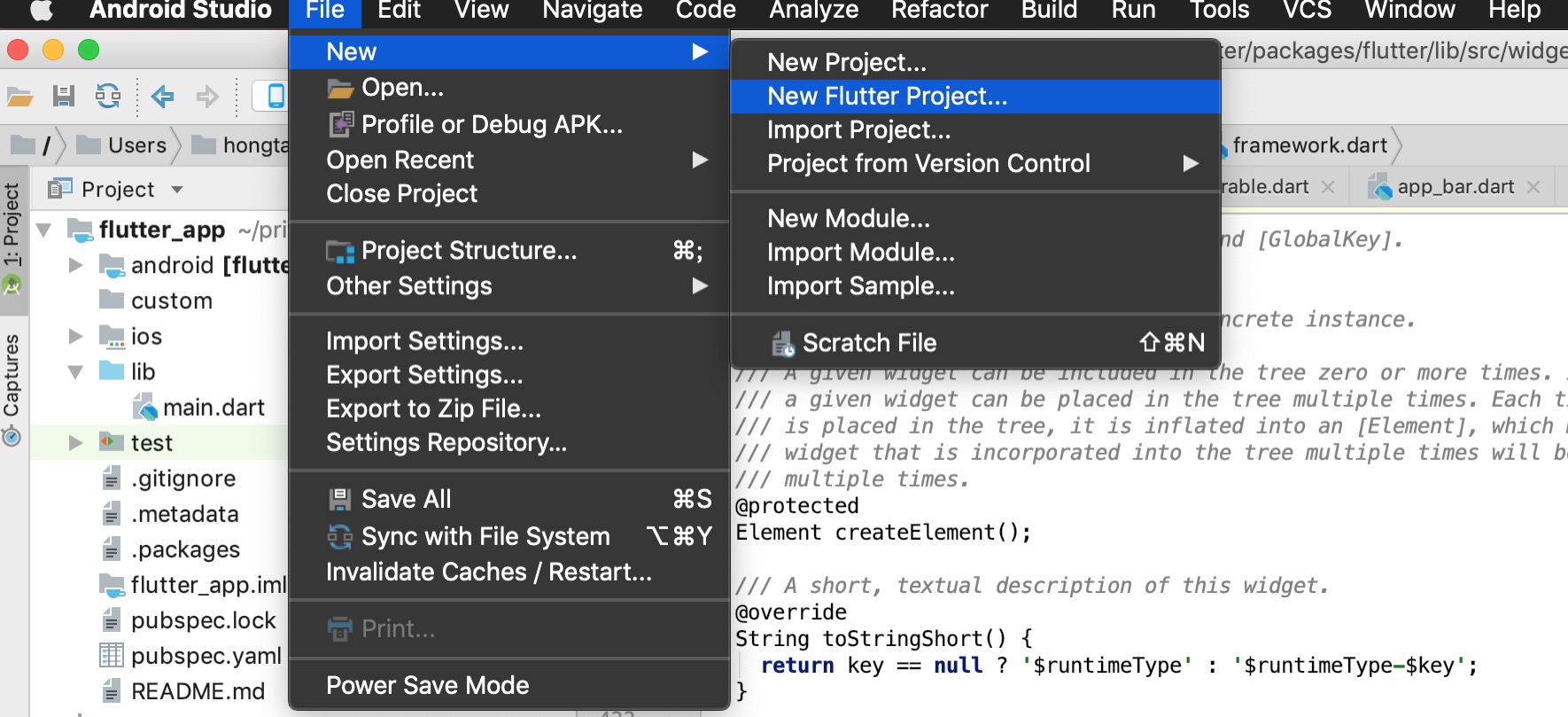Open the Captures tool window
Image resolution: width=1568 pixels, height=717 pixels.
point(12,388)
